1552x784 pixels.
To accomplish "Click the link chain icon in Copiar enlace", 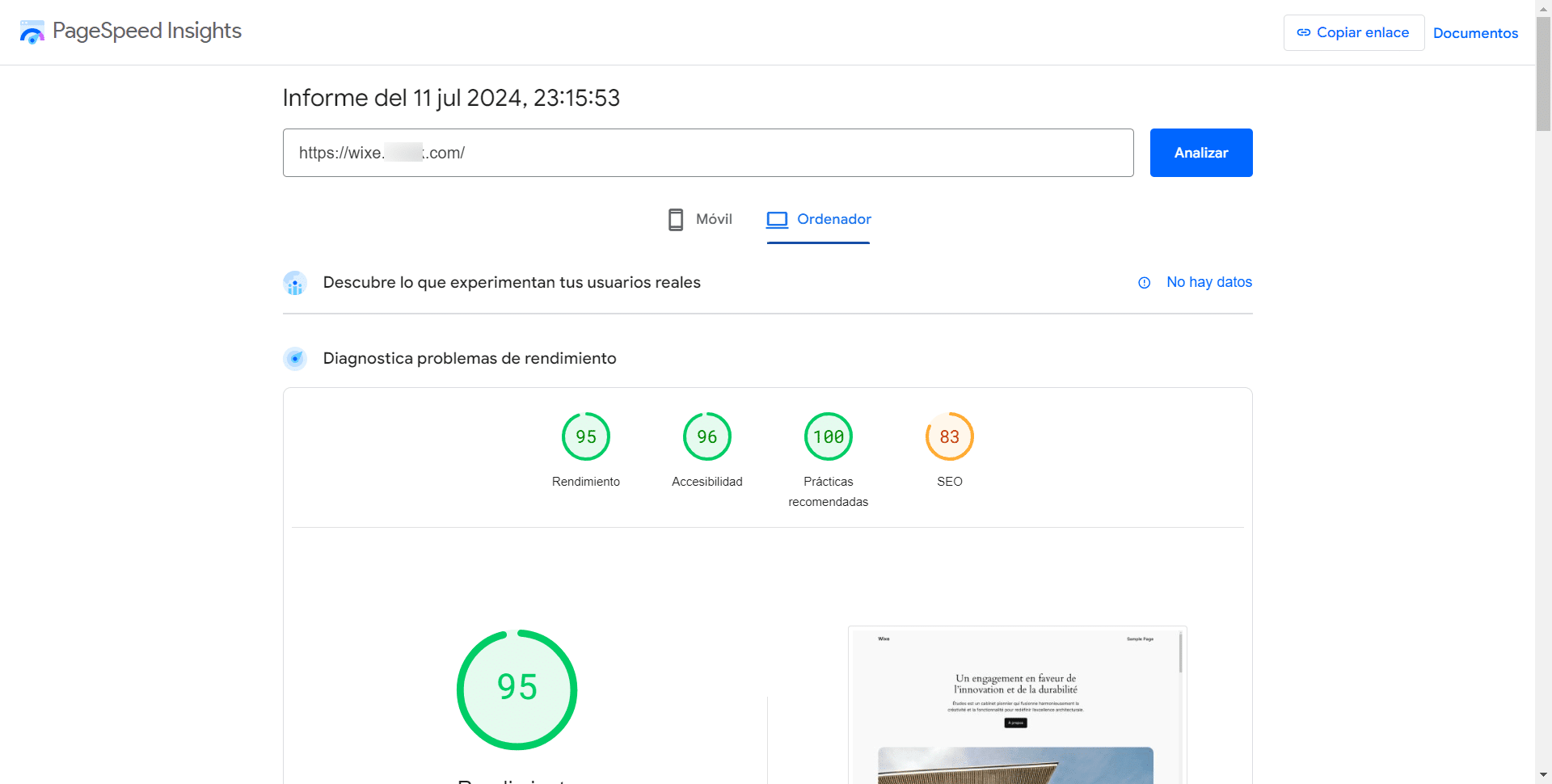I will tap(1304, 32).
